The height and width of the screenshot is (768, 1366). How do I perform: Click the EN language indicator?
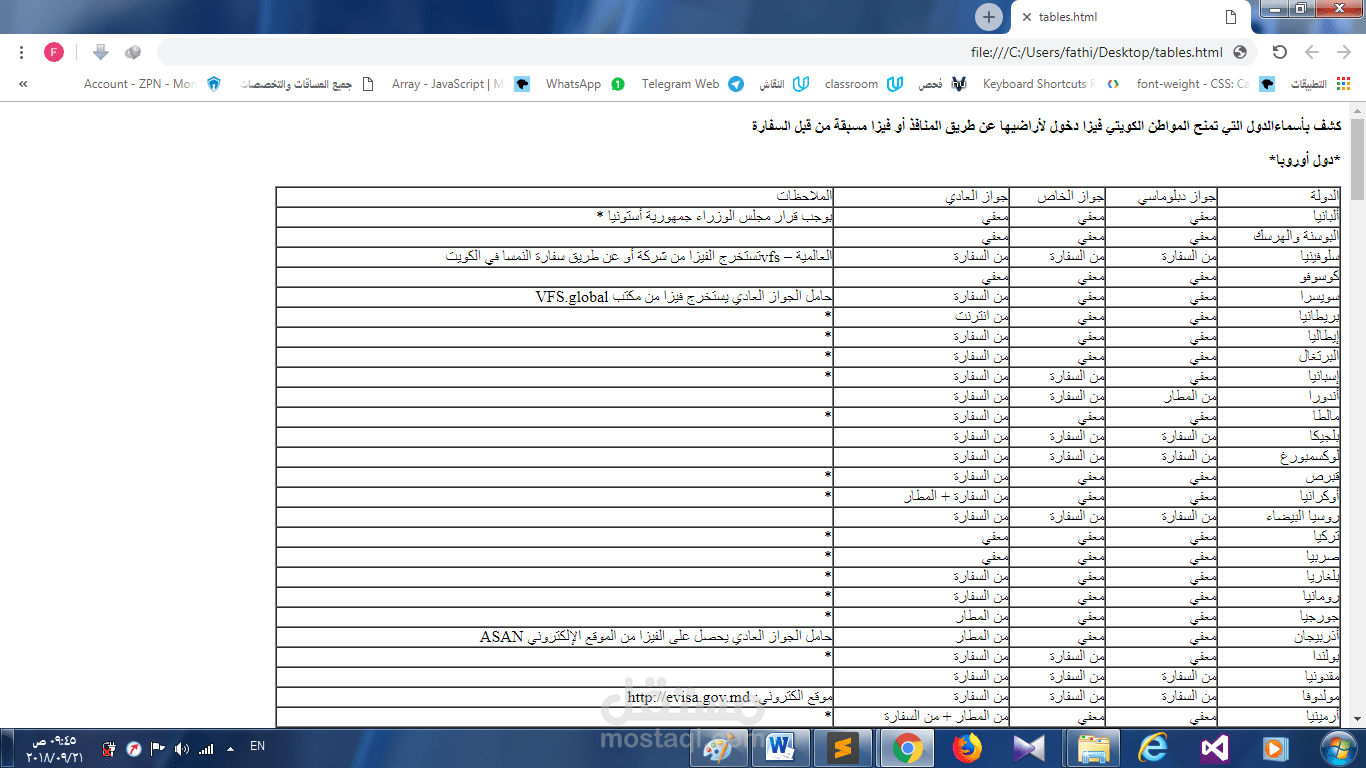(257, 746)
